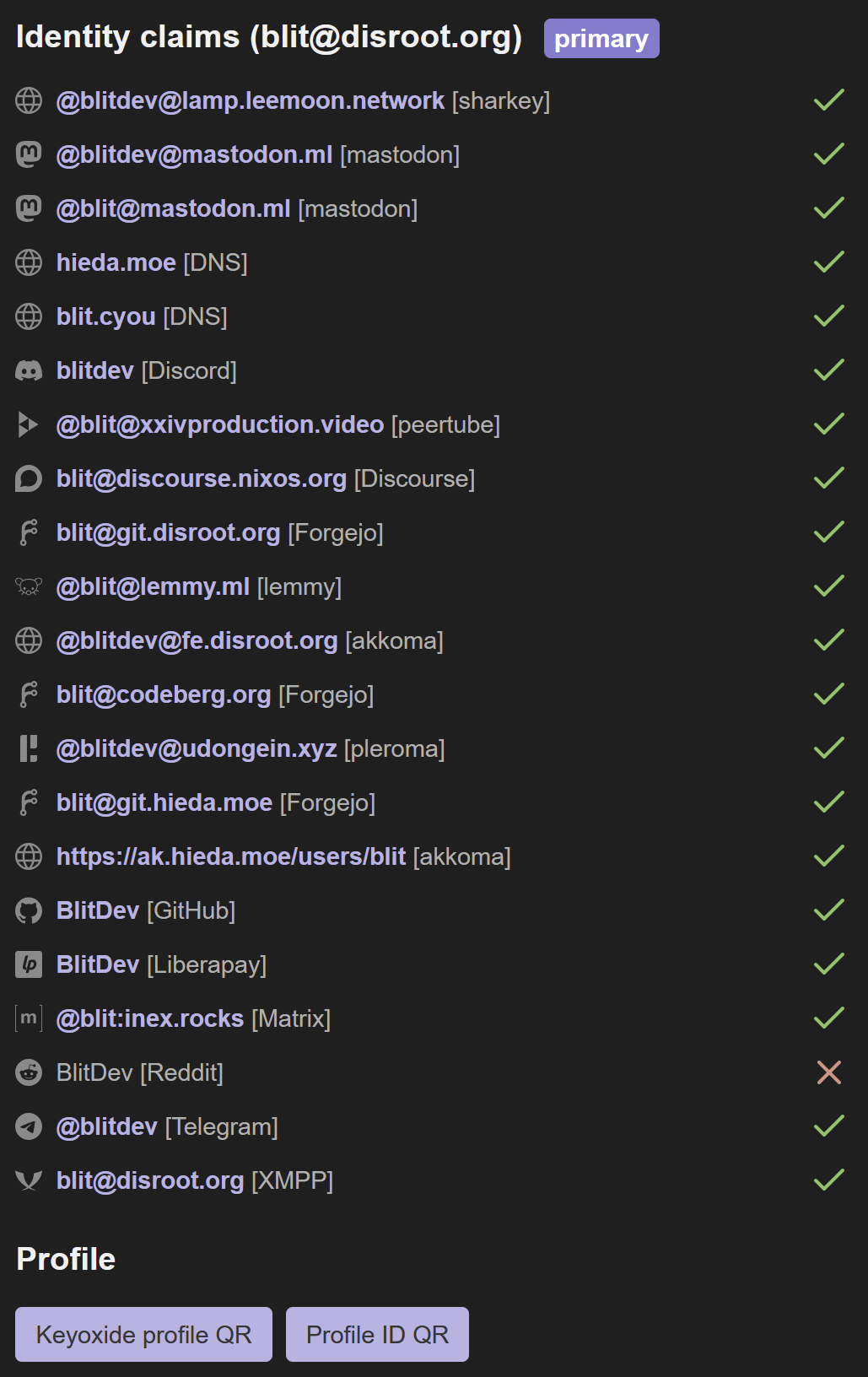Click the primary badge in the header
This screenshot has height=1377, width=868.
click(601, 39)
